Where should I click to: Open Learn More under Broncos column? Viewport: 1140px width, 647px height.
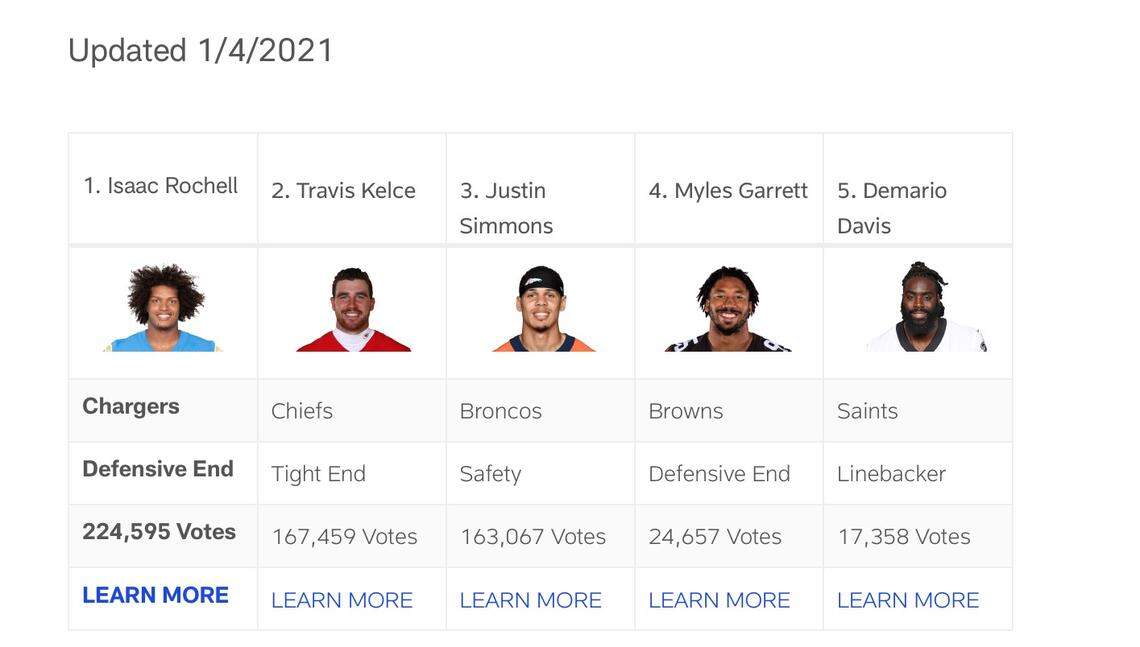click(530, 600)
